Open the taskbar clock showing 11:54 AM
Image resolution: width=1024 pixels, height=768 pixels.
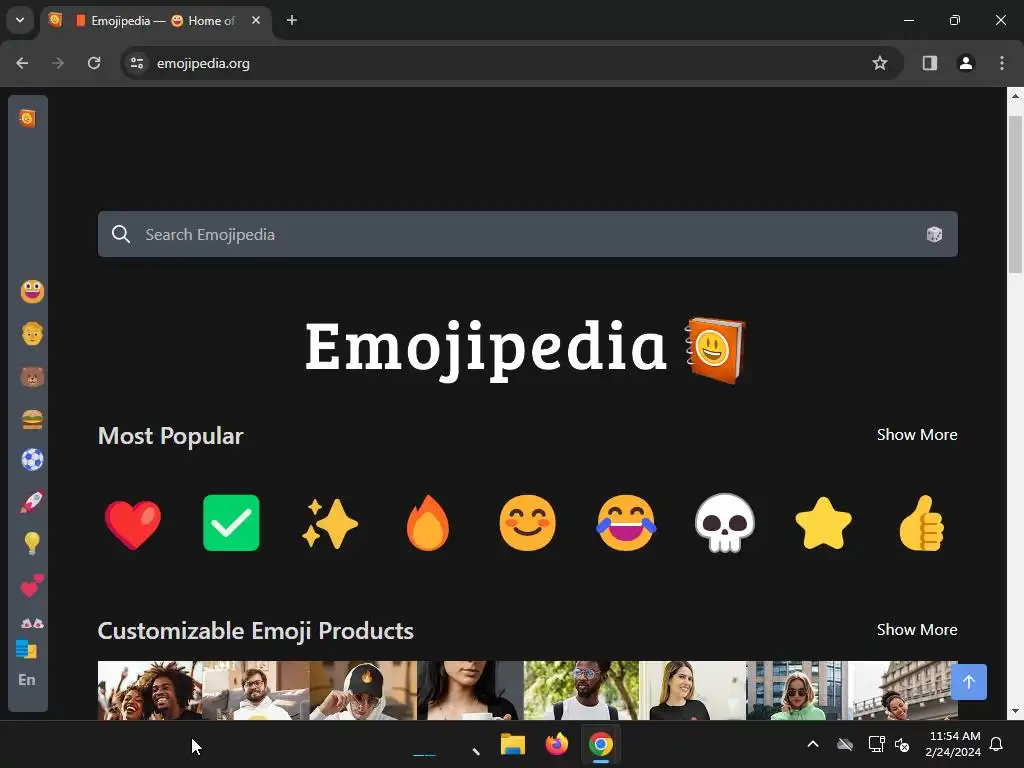point(953,744)
